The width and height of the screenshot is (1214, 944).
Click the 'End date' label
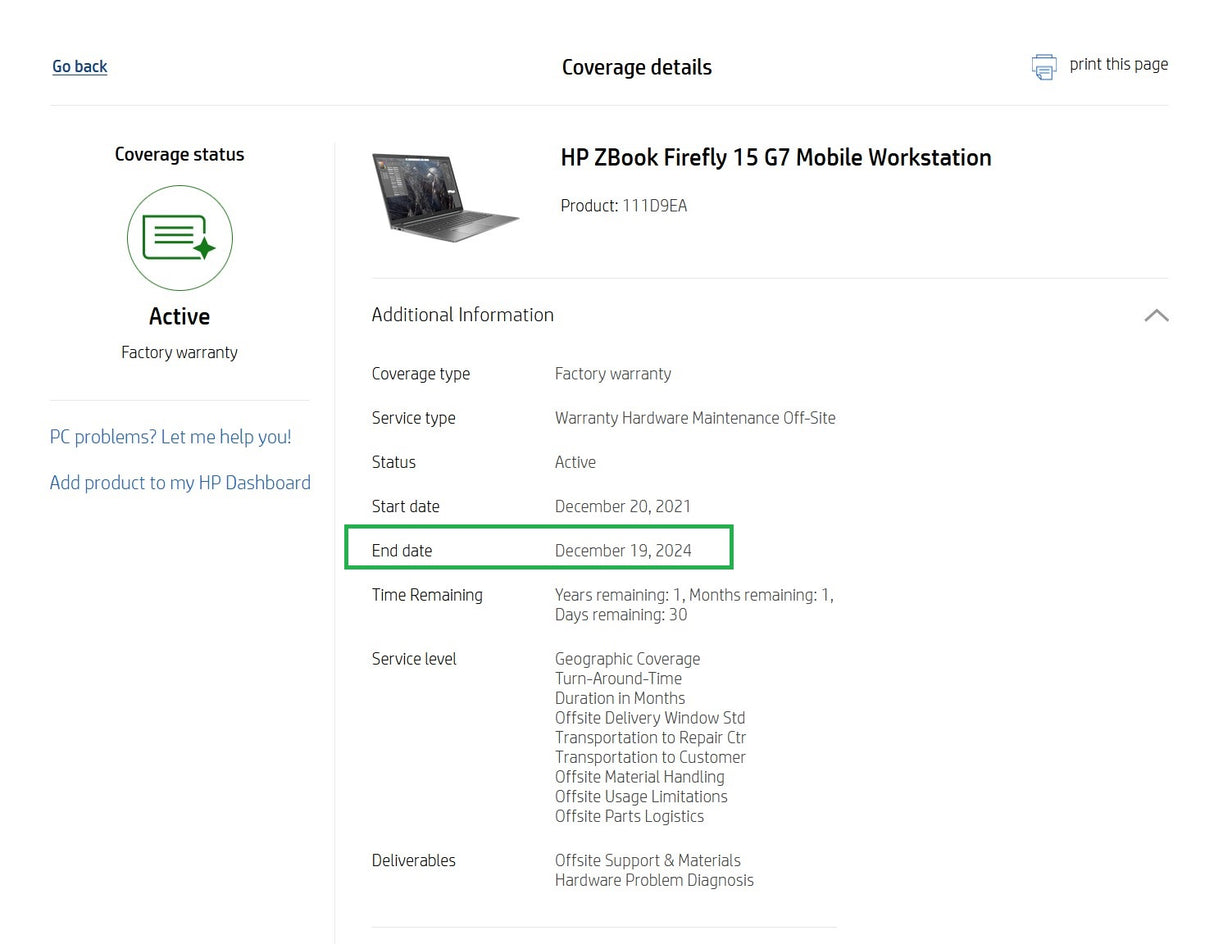coord(402,550)
